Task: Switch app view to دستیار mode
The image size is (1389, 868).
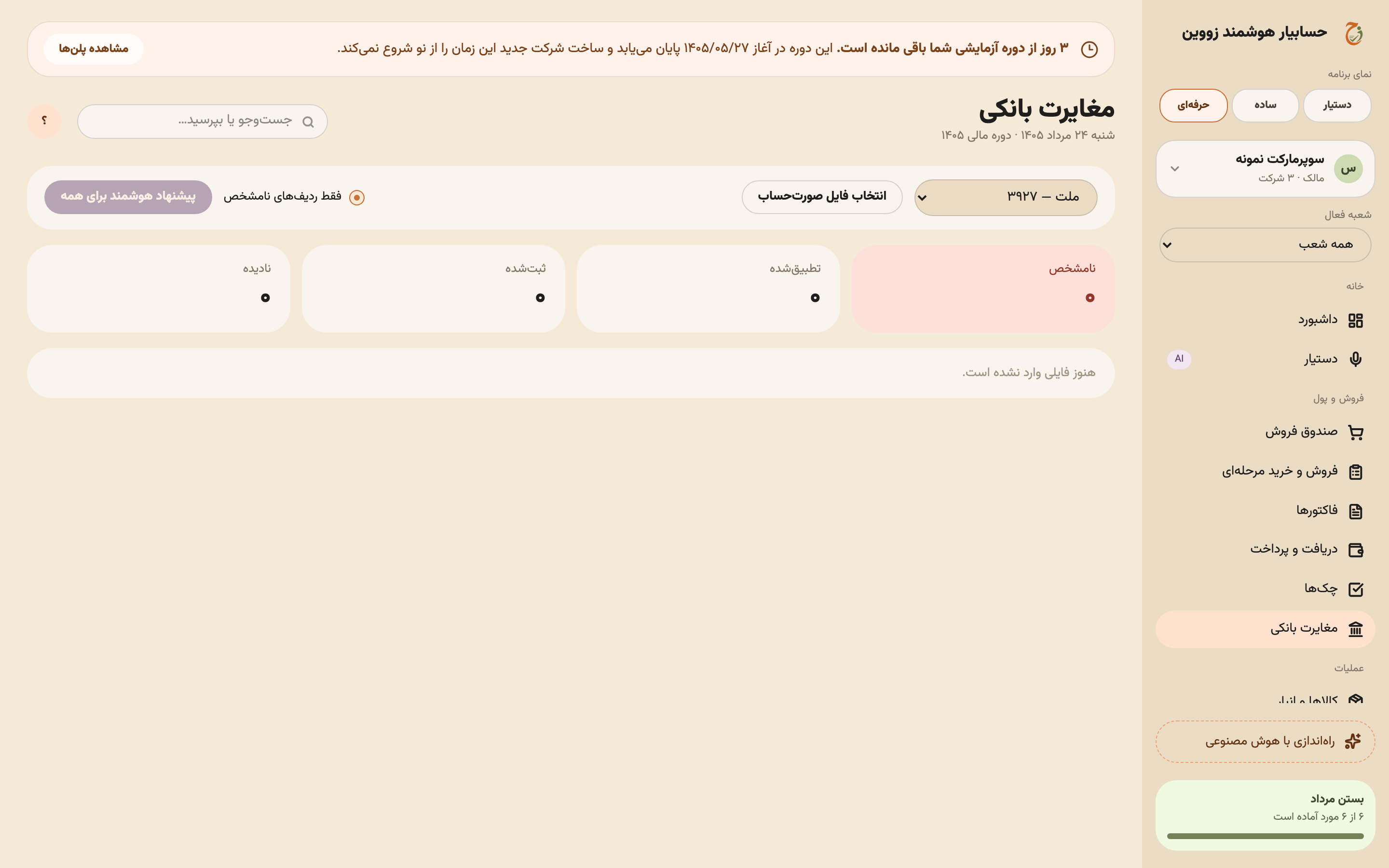Action: [1337, 106]
